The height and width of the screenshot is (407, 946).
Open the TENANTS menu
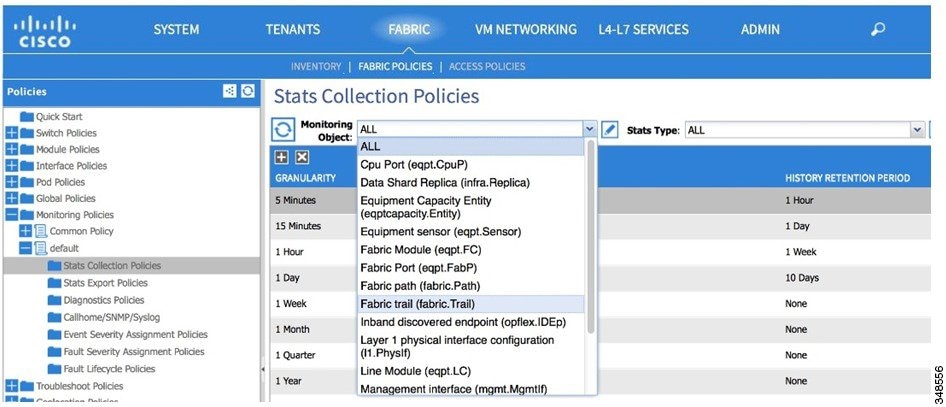(x=293, y=29)
